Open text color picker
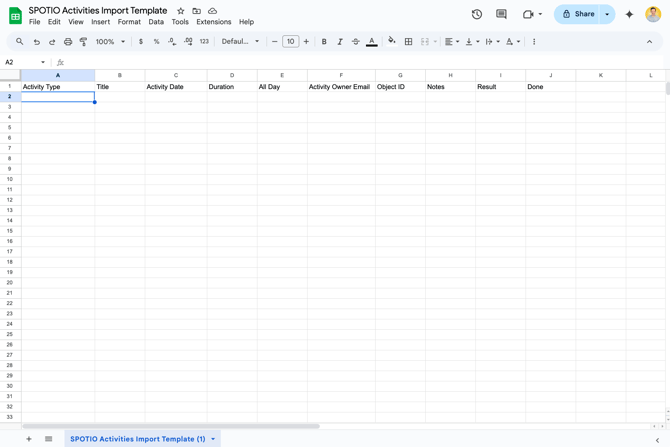Screen dimensions: 670x447 (x=372, y=41)
